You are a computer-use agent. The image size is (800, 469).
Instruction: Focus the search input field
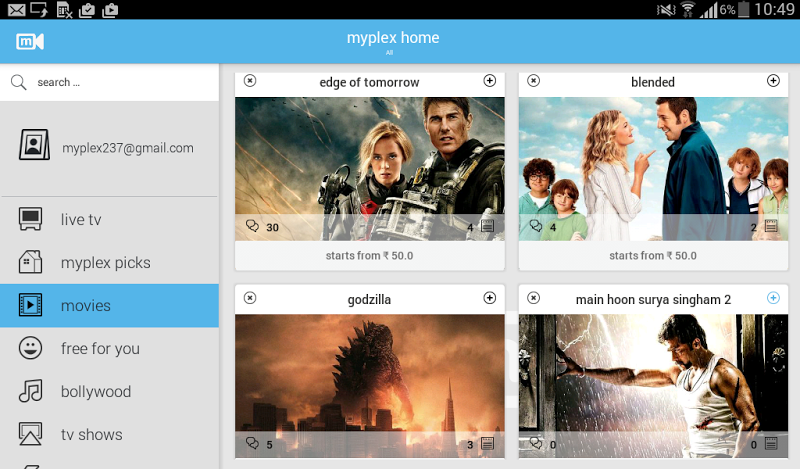pos(109,82)
